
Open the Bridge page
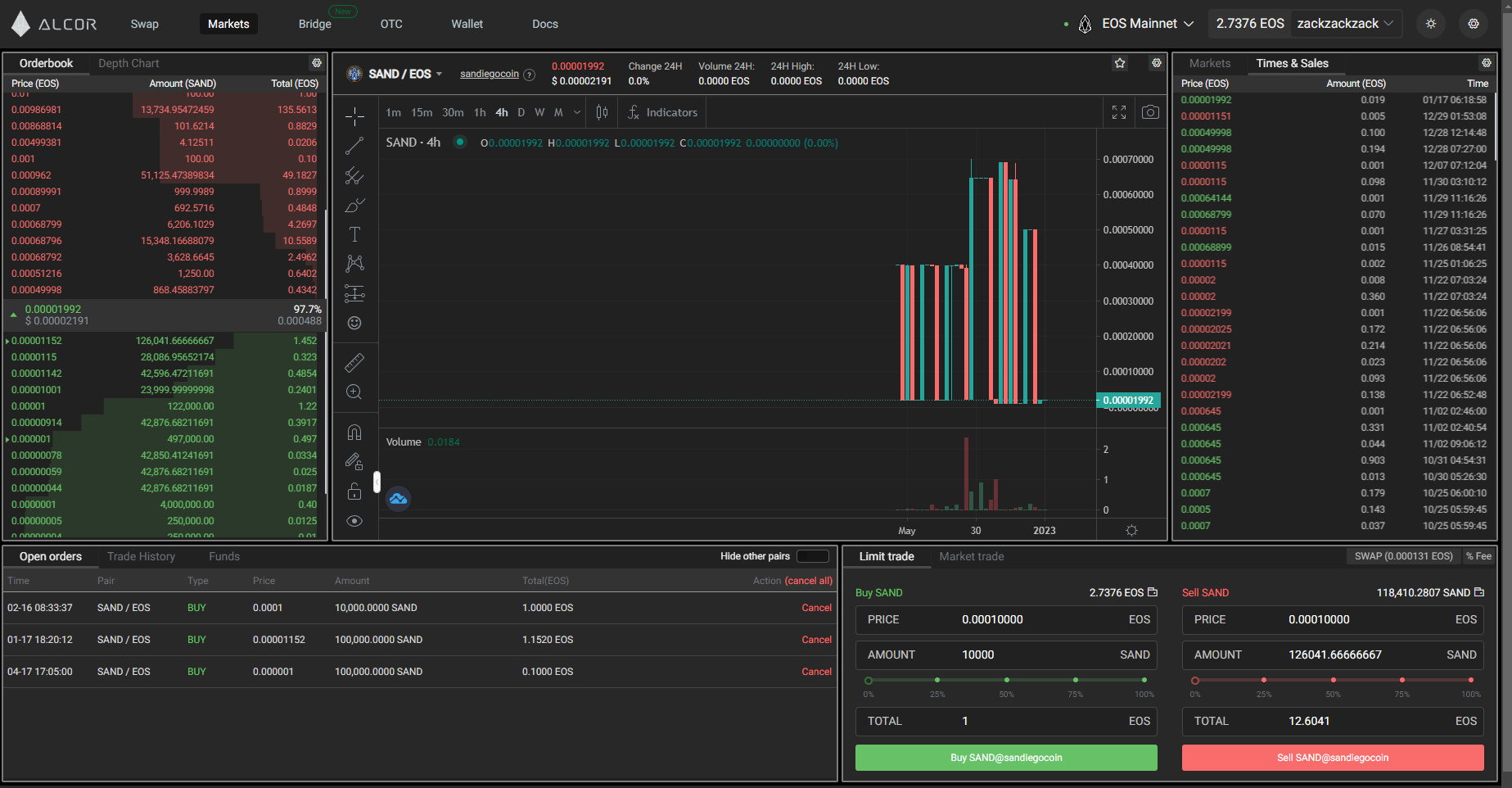[315, 24]
